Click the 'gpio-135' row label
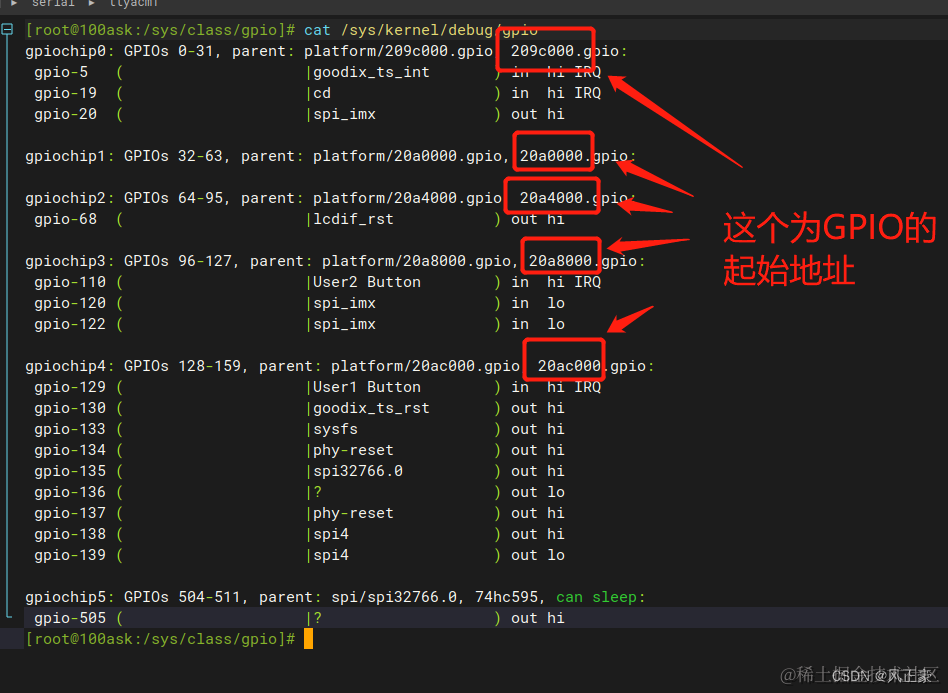 coord(70,471)
